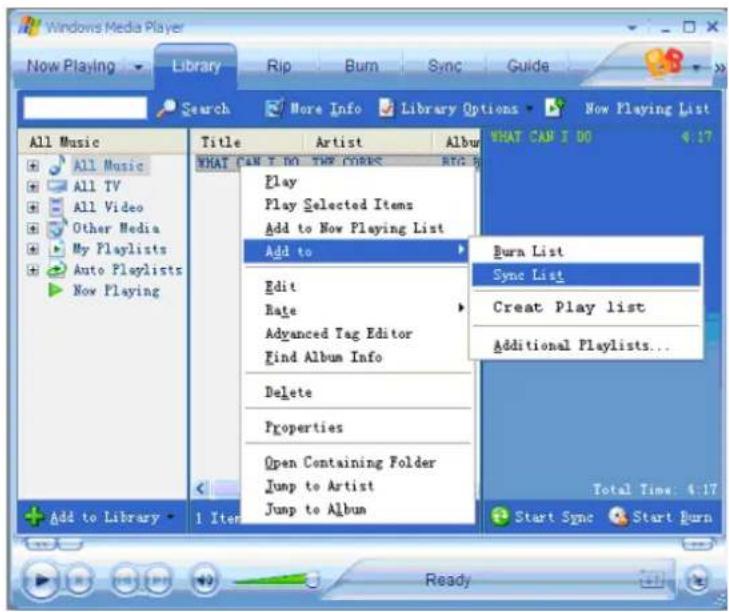Select the All TV monitor icon
The height and width of the screenshot is (612, 729).
[57, 186]
